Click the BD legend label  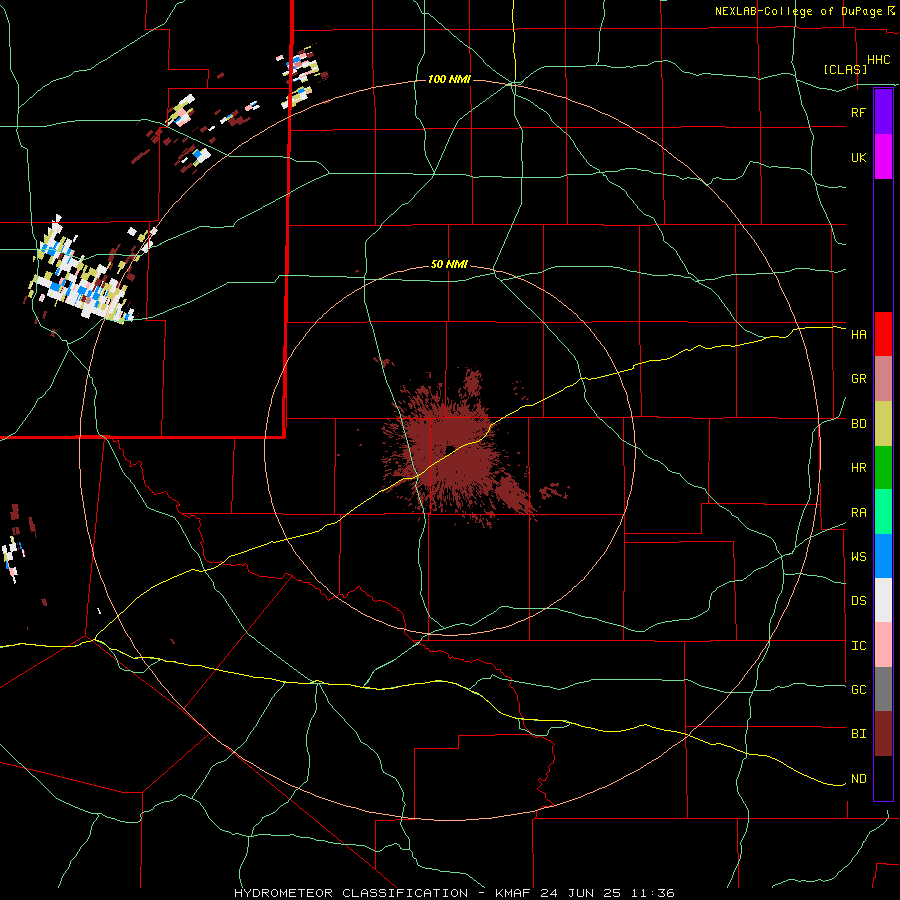coord(858,424)
